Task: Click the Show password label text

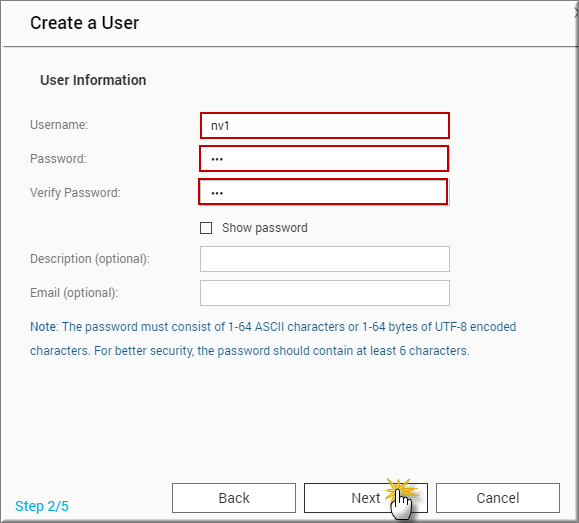Action: (264, 228)
